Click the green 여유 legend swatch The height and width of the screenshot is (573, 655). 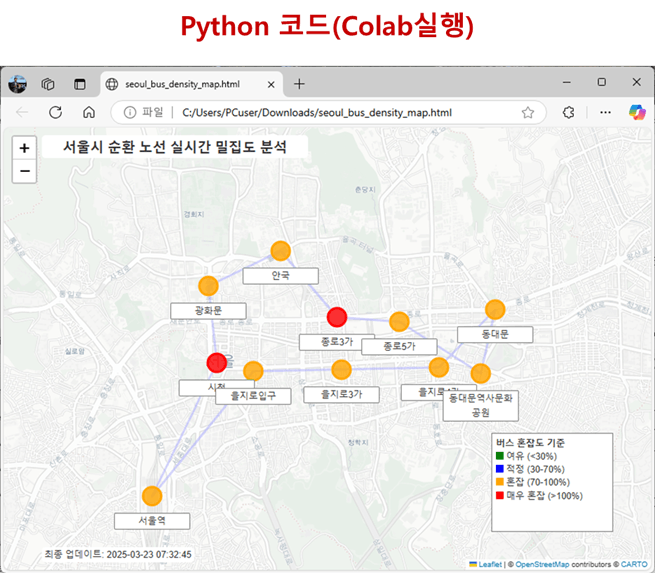point(500,456)
